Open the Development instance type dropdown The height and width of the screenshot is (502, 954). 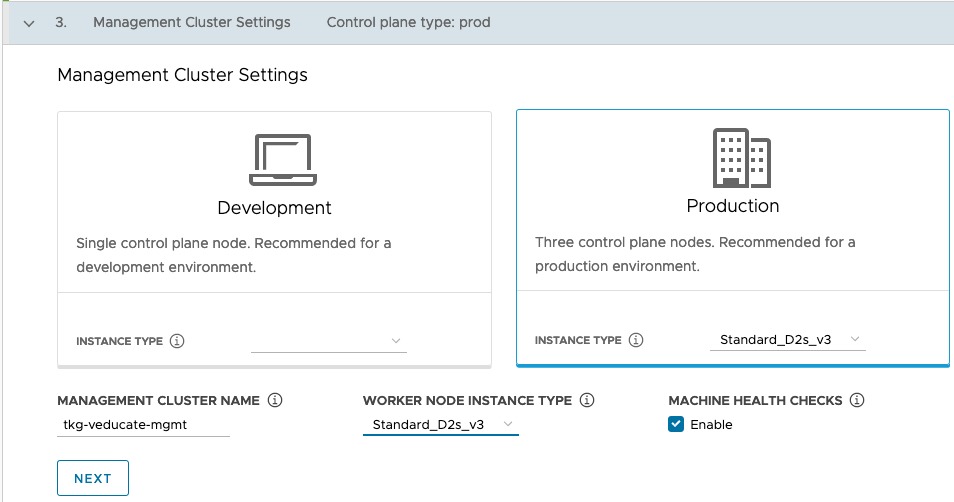point(329,341)
